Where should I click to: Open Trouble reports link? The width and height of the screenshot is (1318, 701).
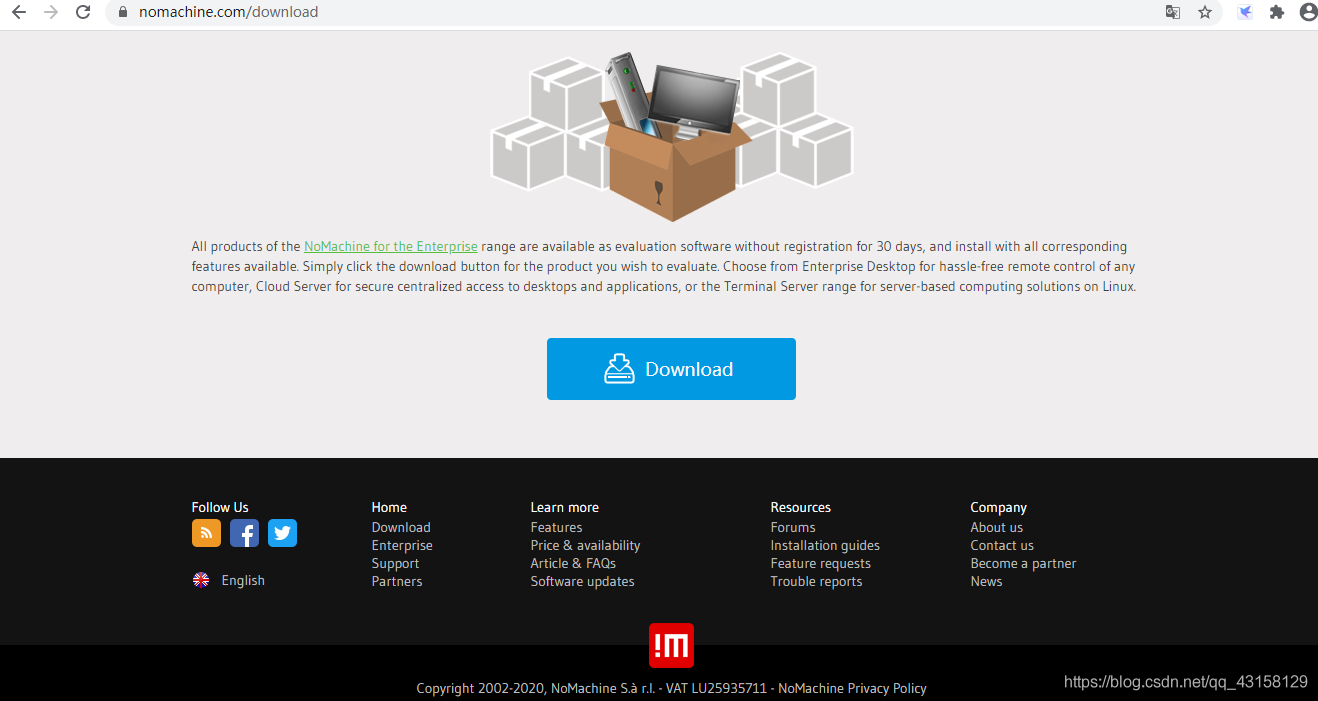pyautogui.click(x=816, y=581)
